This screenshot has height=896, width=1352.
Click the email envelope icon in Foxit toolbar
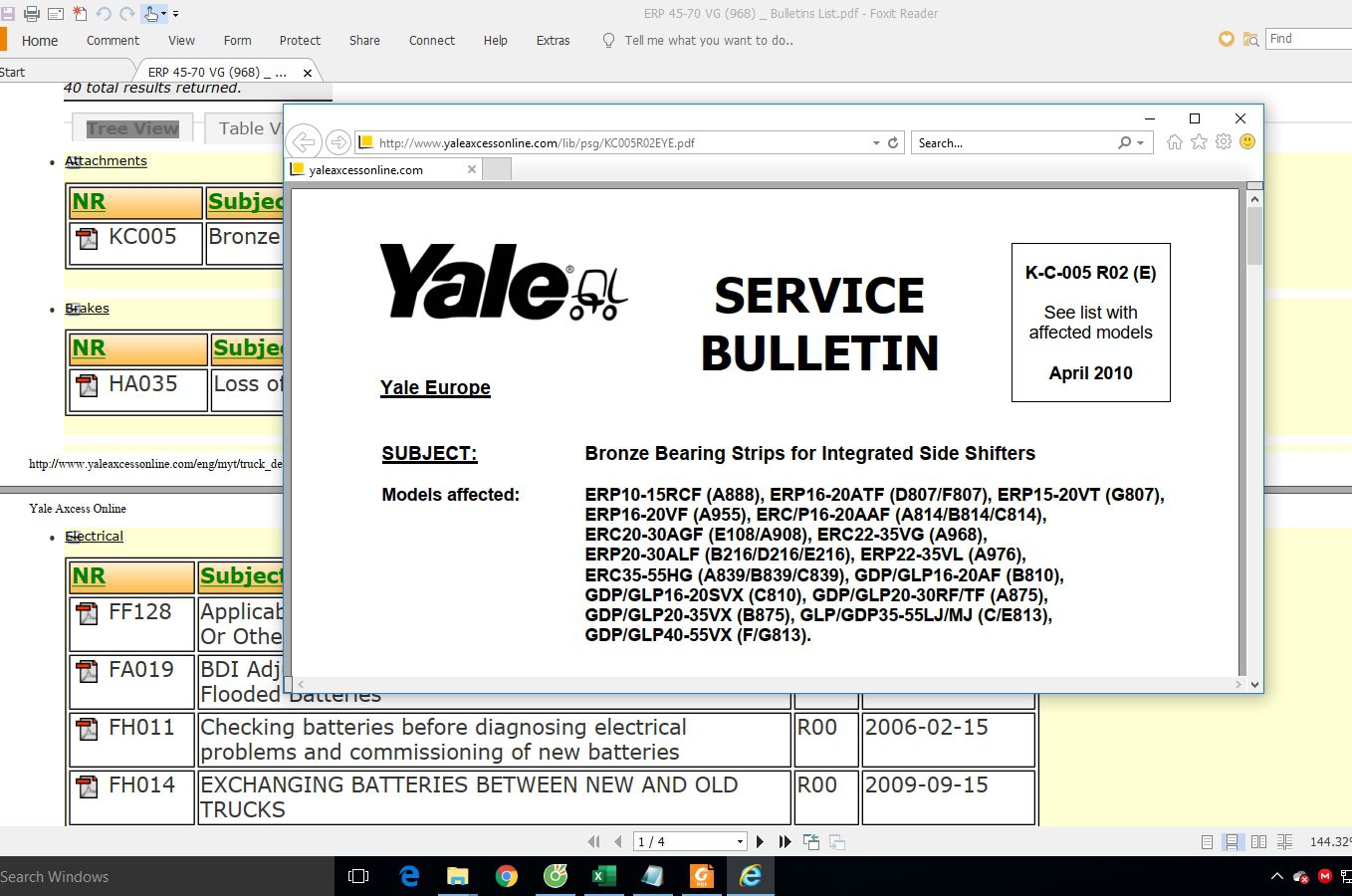tap(56, 14)
